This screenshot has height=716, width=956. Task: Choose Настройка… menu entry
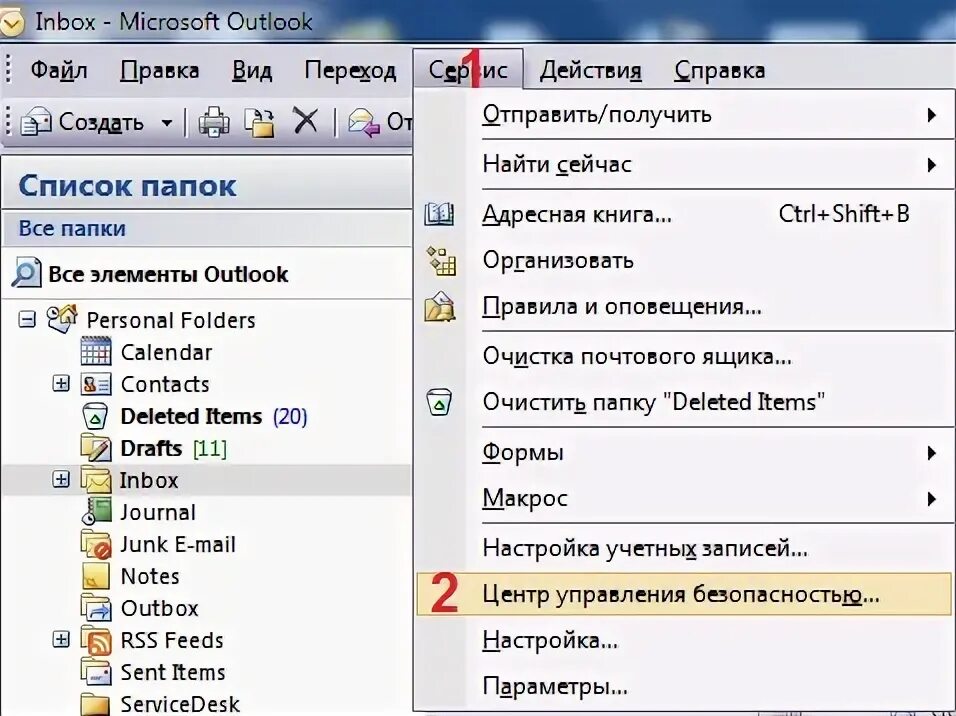tap(683, 640)
